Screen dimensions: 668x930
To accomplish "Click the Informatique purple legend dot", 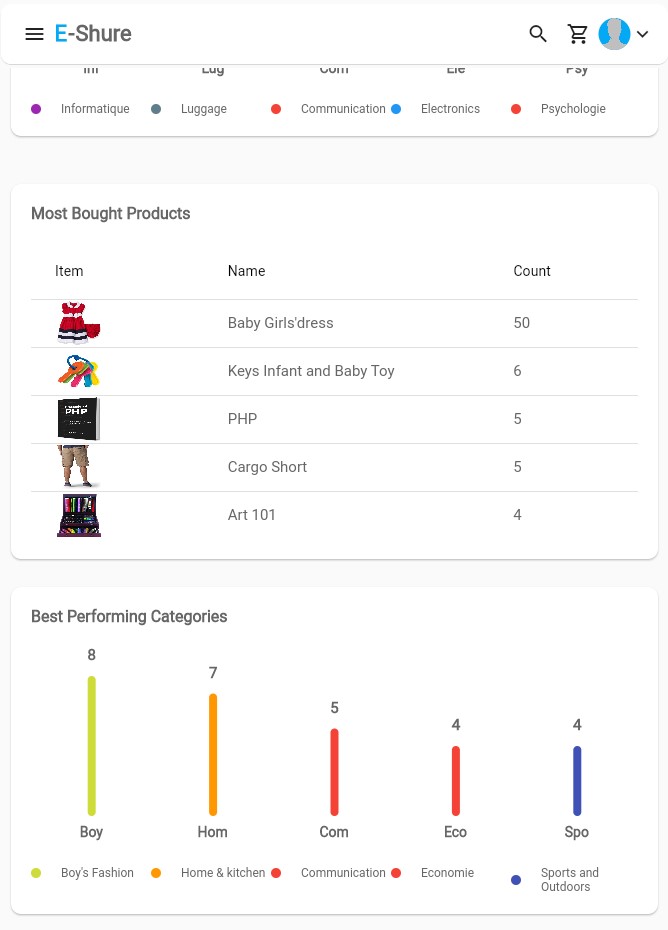I will coord(36,109).
